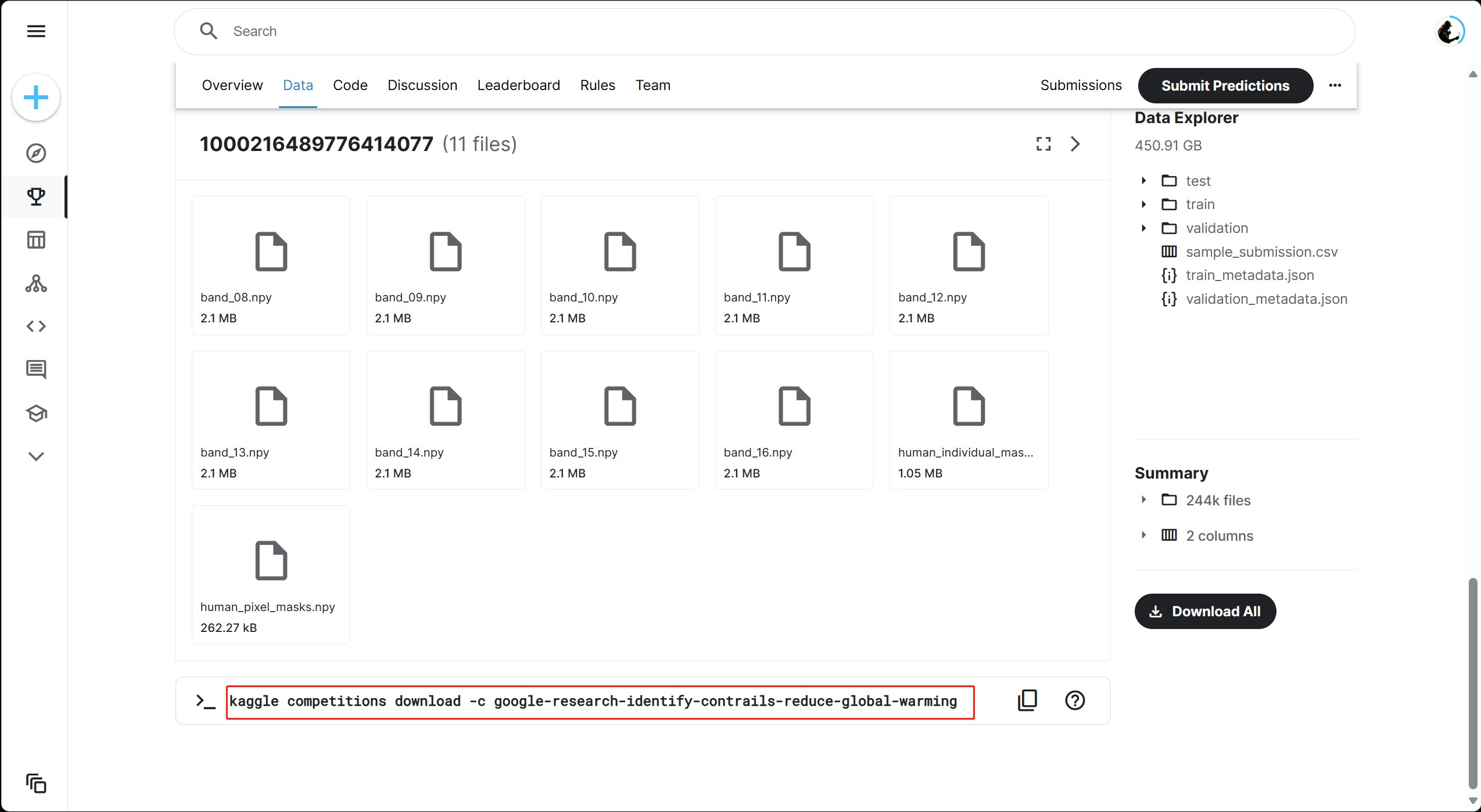
Task: Create new content with the plus icon
Action: (35, 97)
